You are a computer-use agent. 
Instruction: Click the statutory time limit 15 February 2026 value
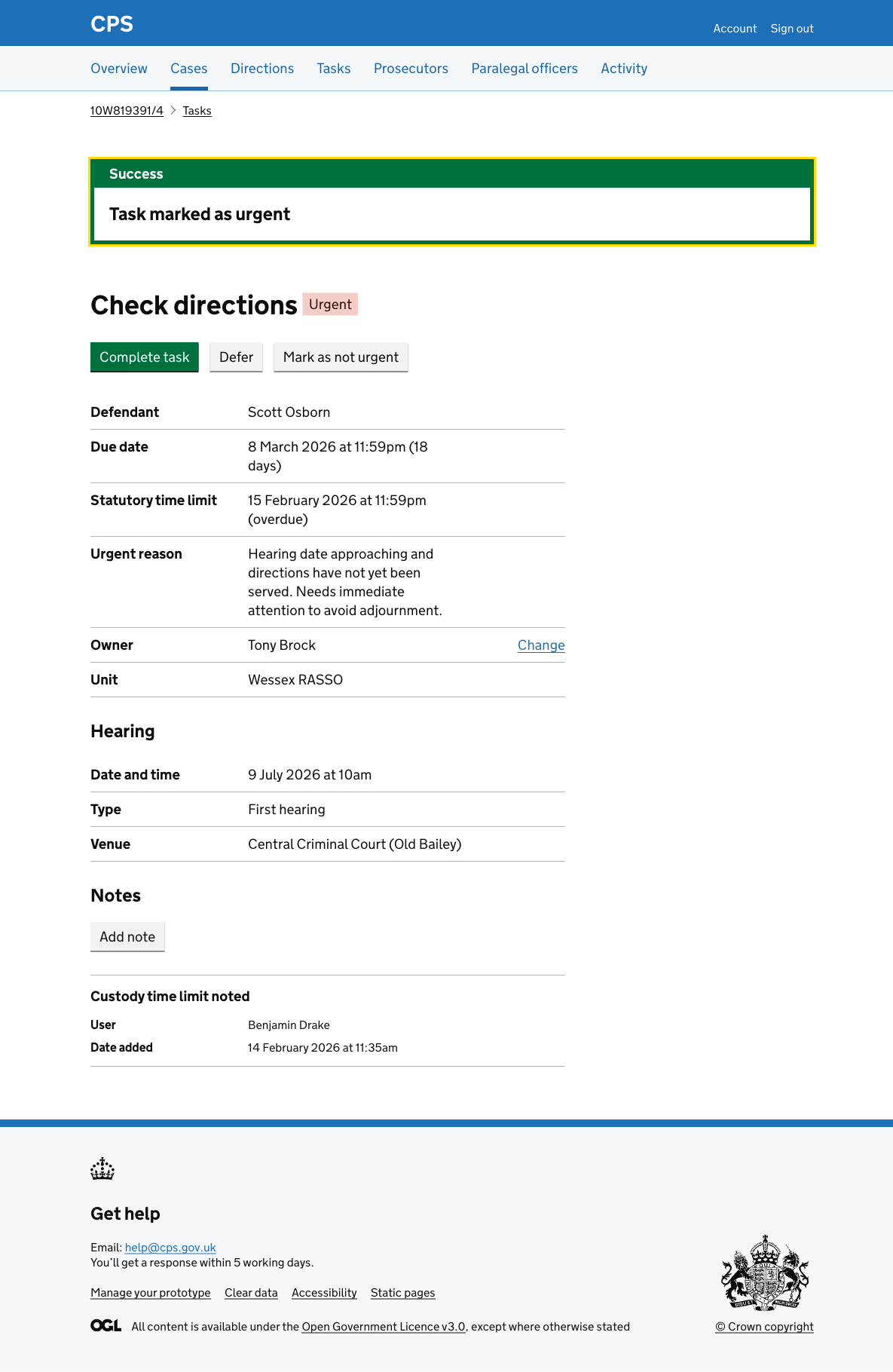[x=338, y=510]
